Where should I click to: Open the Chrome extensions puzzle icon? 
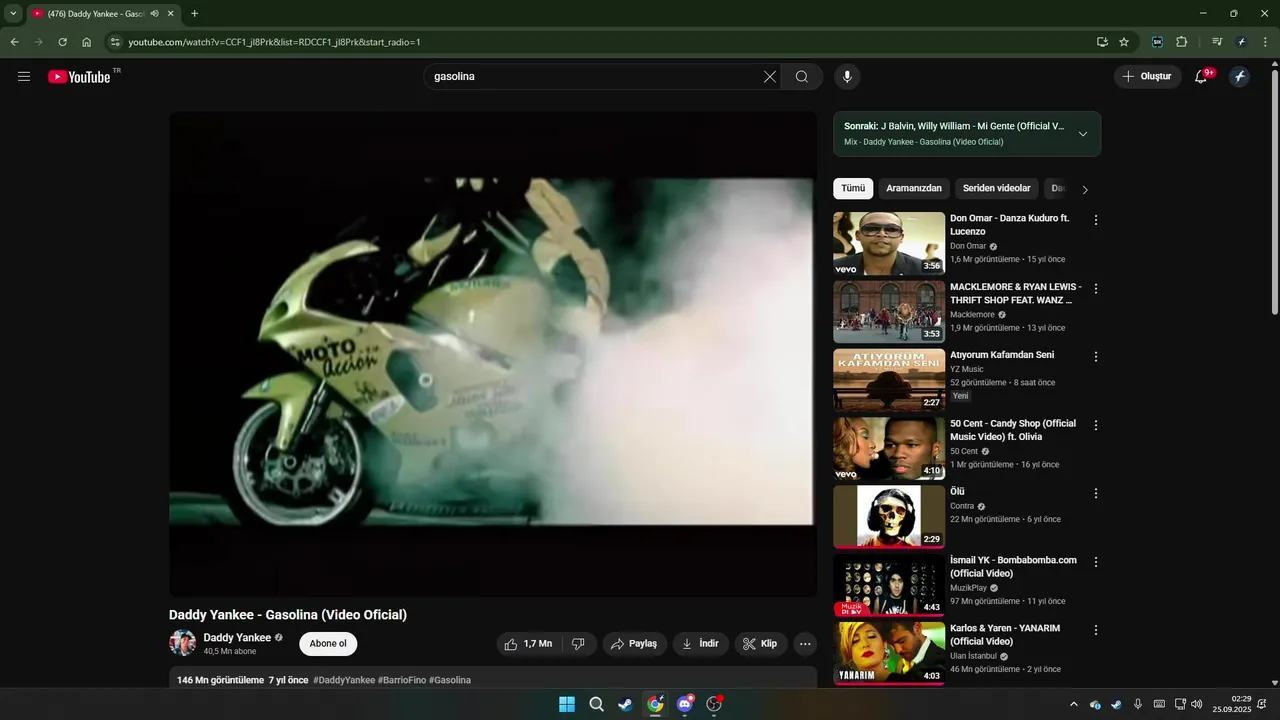pyautogui.click(x=1181, y=42)
